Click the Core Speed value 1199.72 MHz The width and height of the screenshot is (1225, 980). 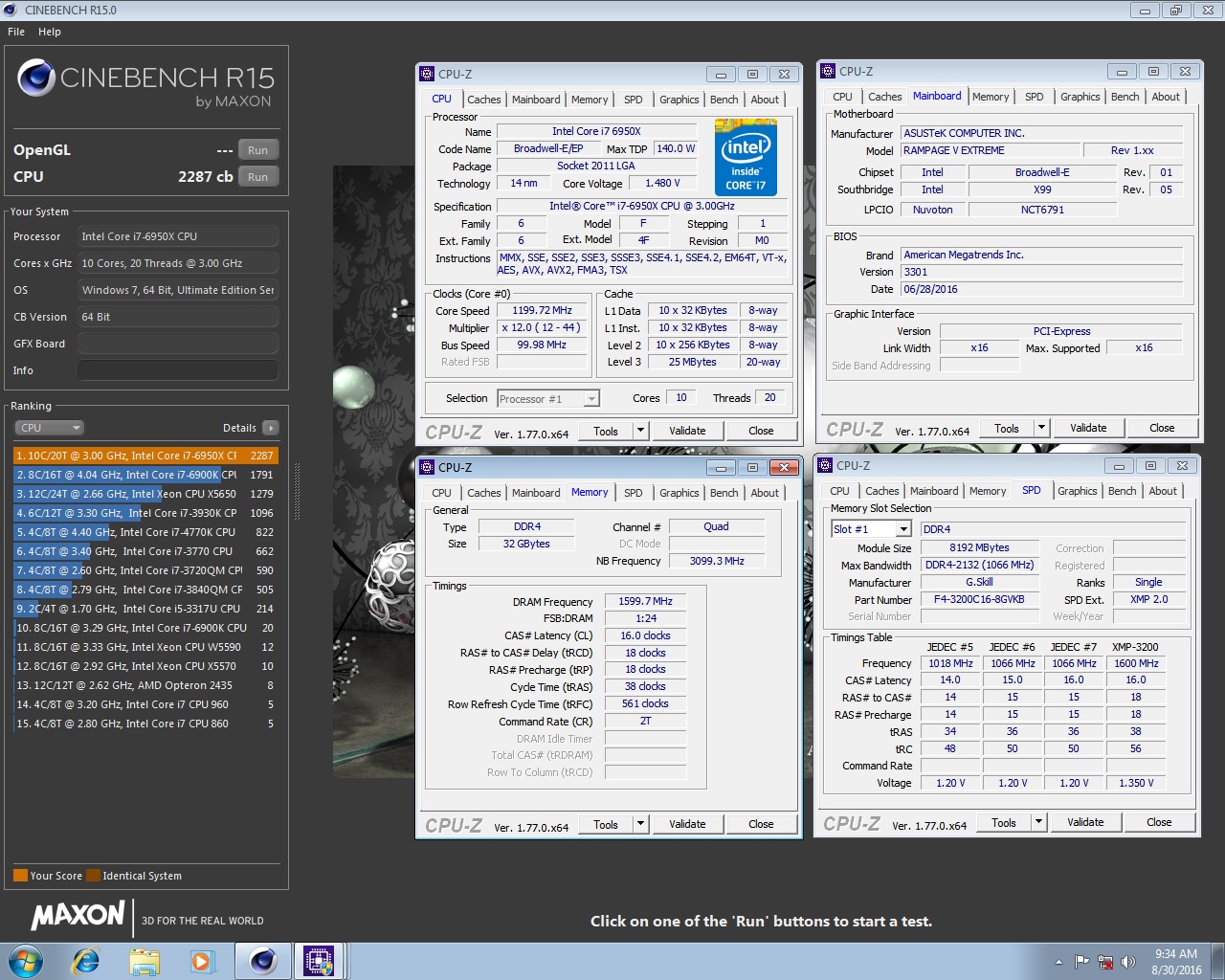point(542,310)
